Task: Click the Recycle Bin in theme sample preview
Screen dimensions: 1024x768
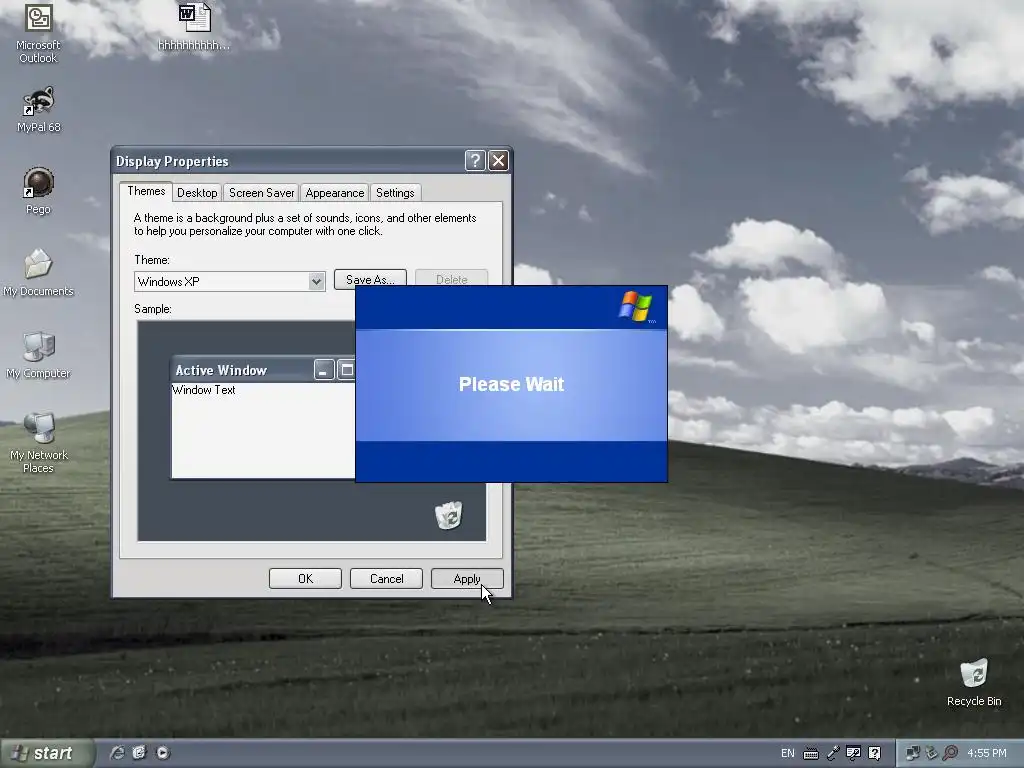Action: click(x=449, y=515)
